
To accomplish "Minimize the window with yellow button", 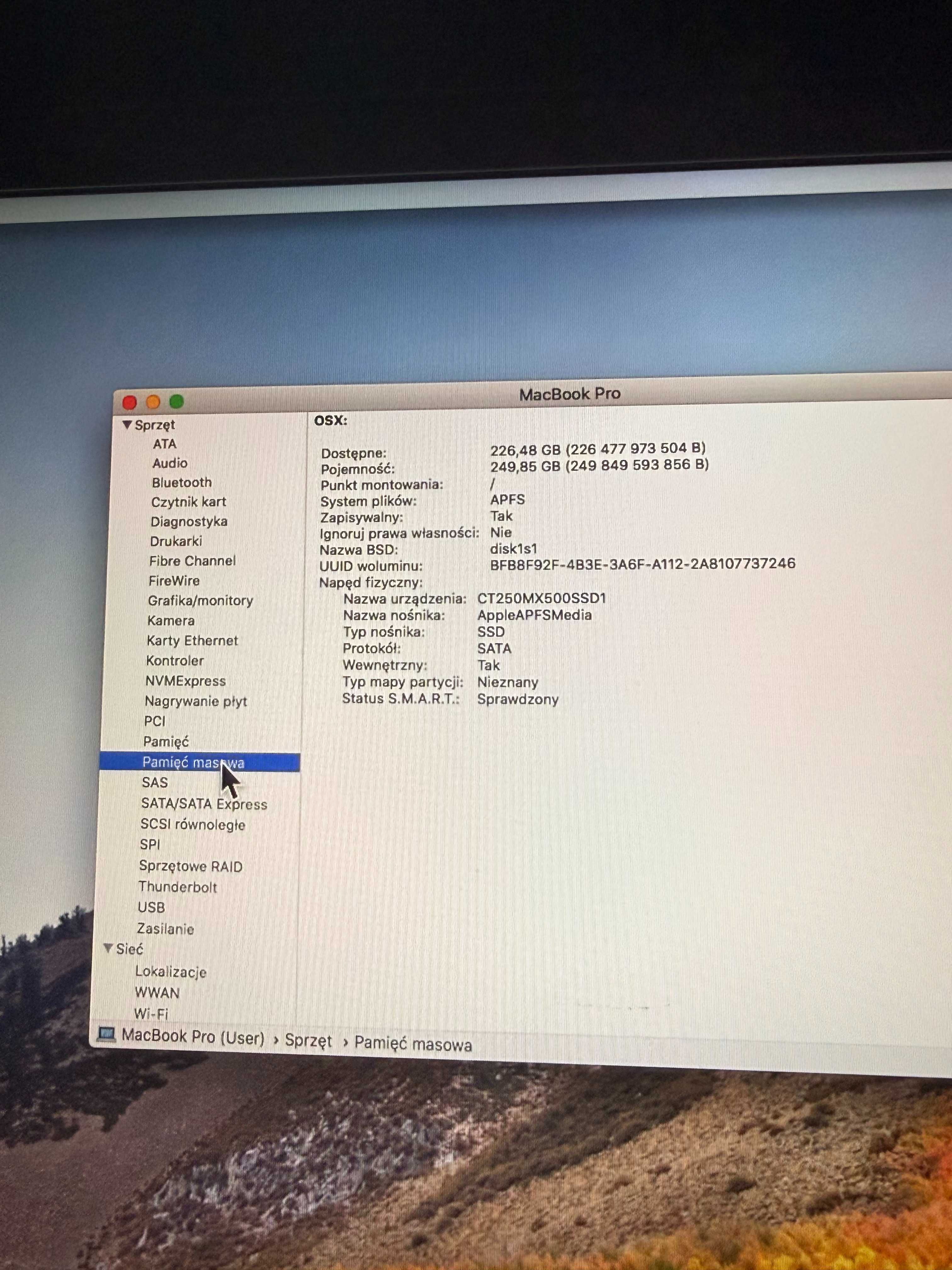I will (x=153, y=401).
